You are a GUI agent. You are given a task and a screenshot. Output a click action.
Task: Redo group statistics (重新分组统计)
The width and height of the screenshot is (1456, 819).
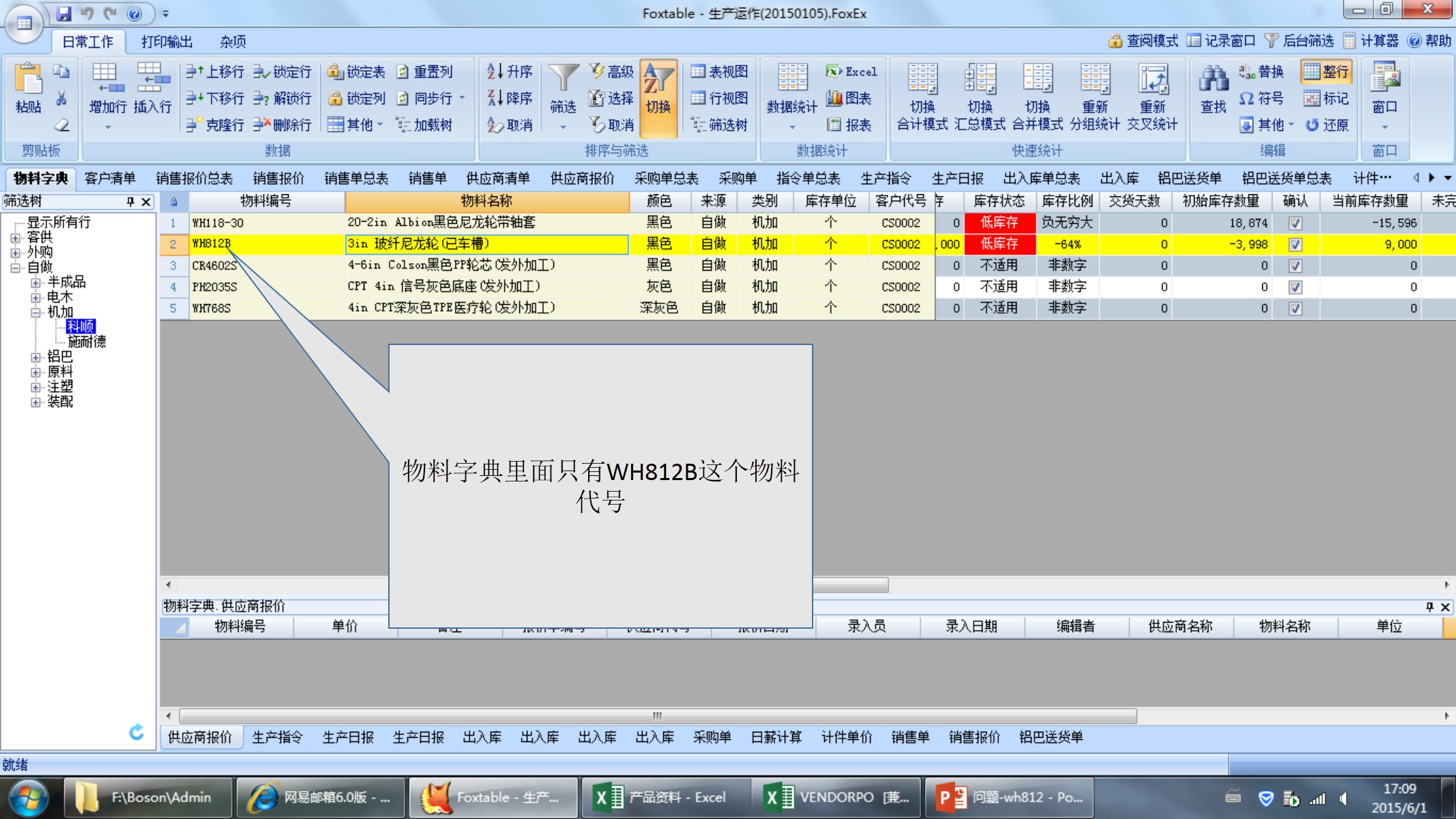(1095, 97)
